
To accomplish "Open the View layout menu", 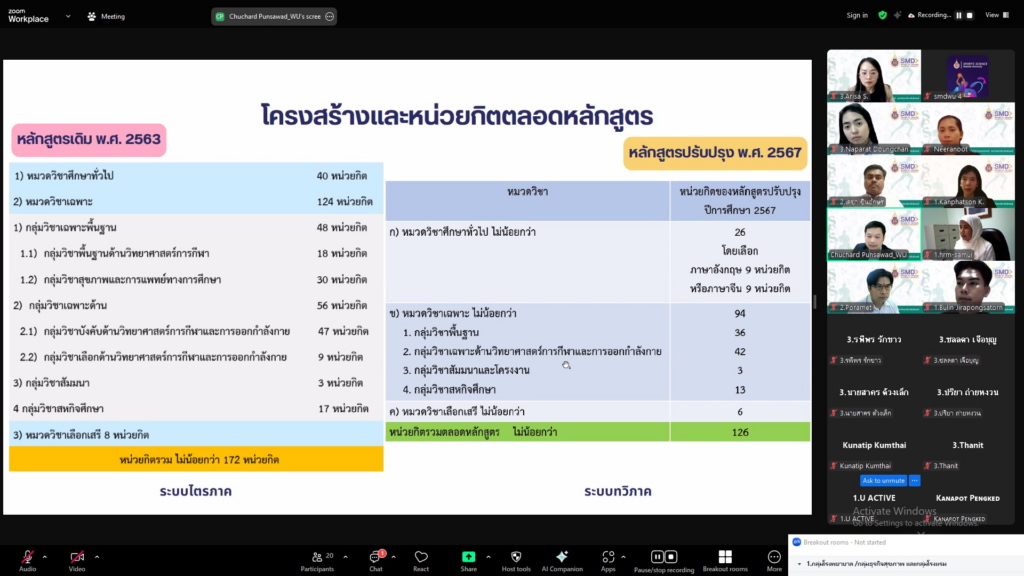I will click(997, 15).
